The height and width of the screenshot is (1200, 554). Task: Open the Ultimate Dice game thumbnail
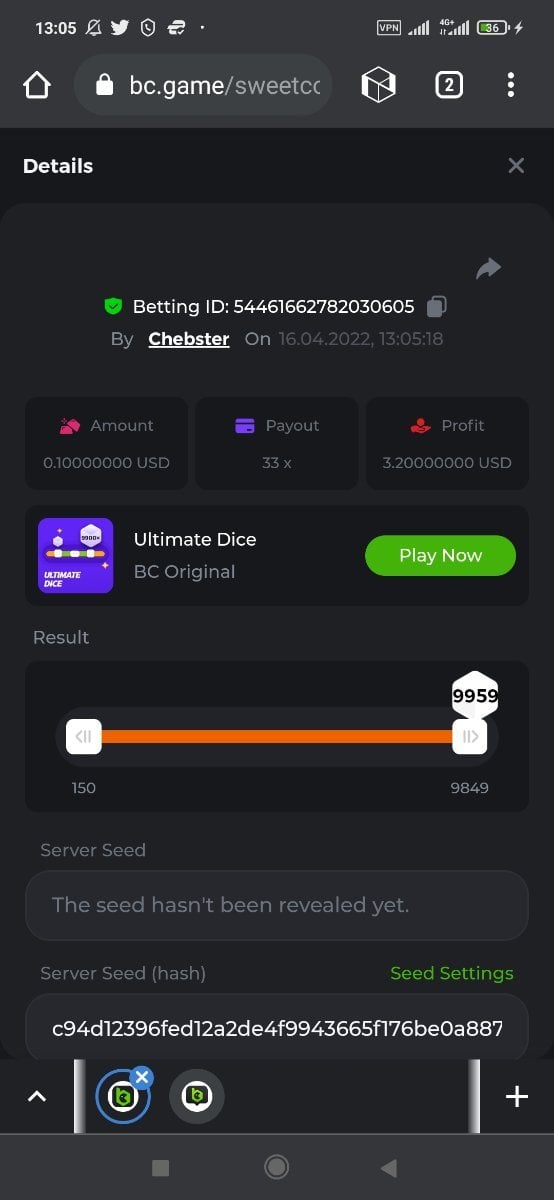click(x=76, y=556)
